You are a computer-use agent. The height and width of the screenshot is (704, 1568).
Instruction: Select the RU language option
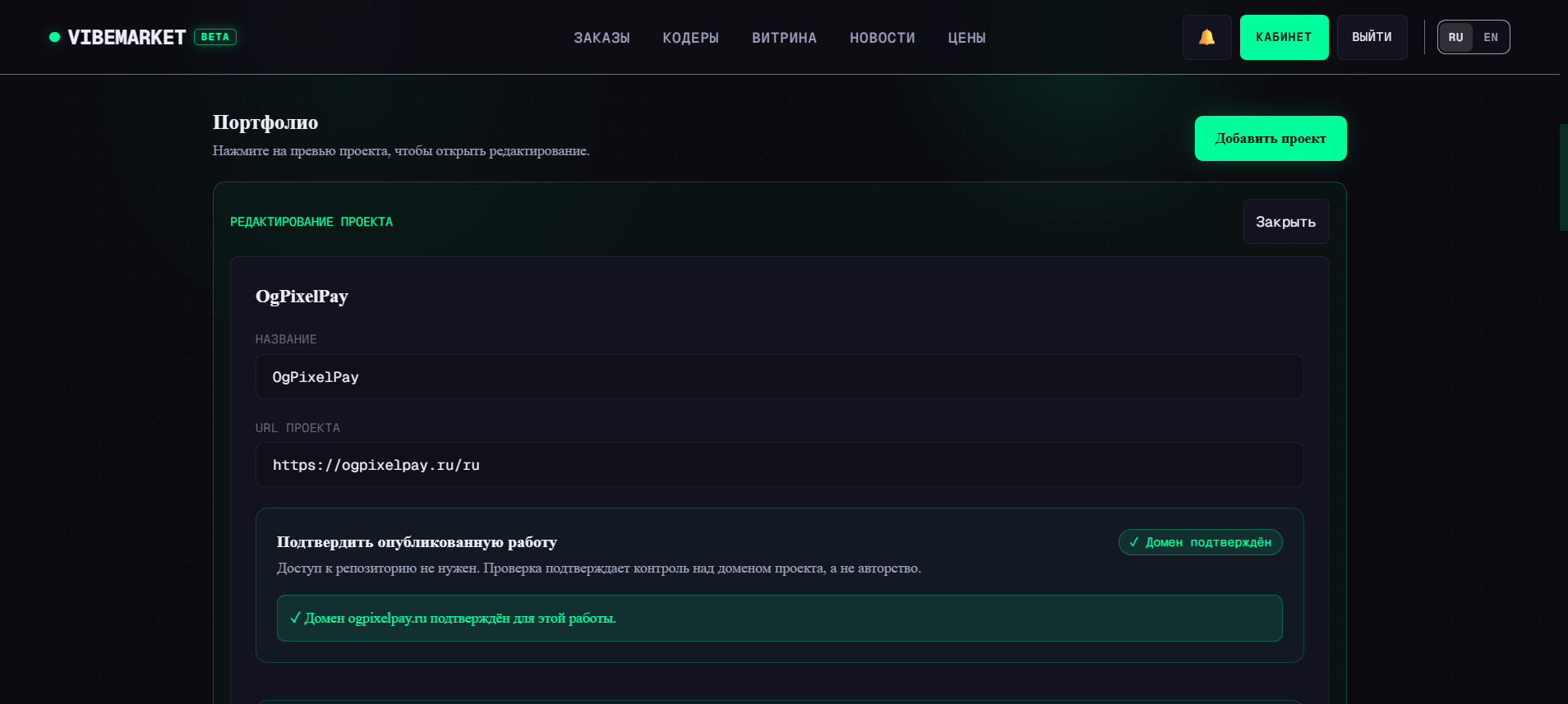click(x=1455, y=37)
